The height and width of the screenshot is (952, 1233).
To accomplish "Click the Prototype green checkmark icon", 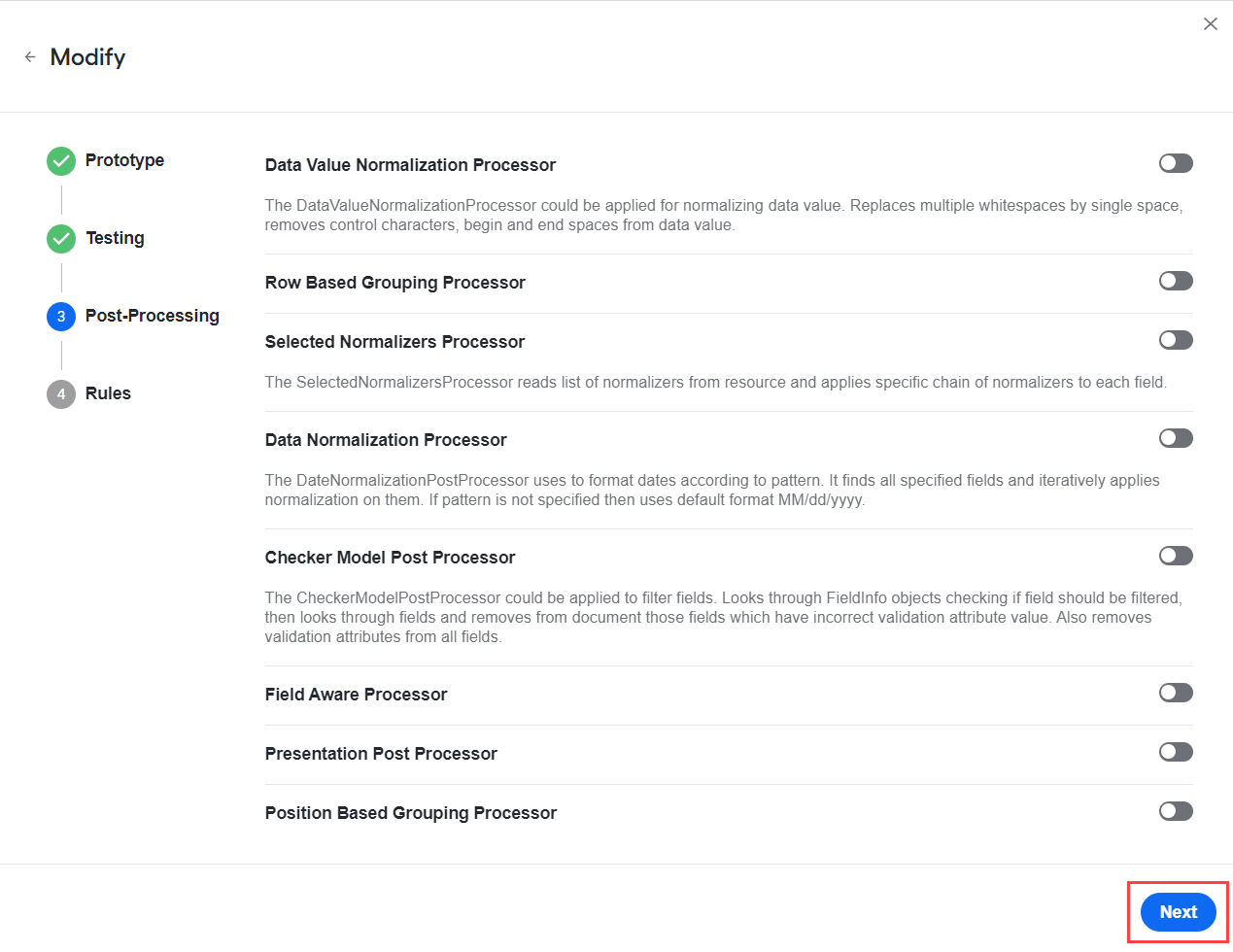I will coord(61,161).
